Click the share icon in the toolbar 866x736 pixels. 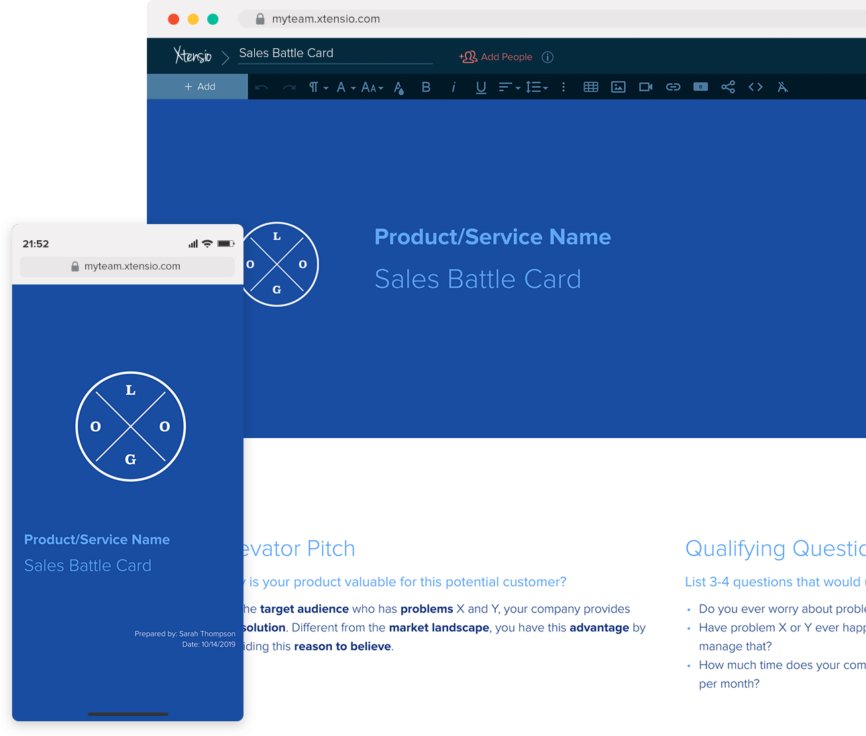728,87
